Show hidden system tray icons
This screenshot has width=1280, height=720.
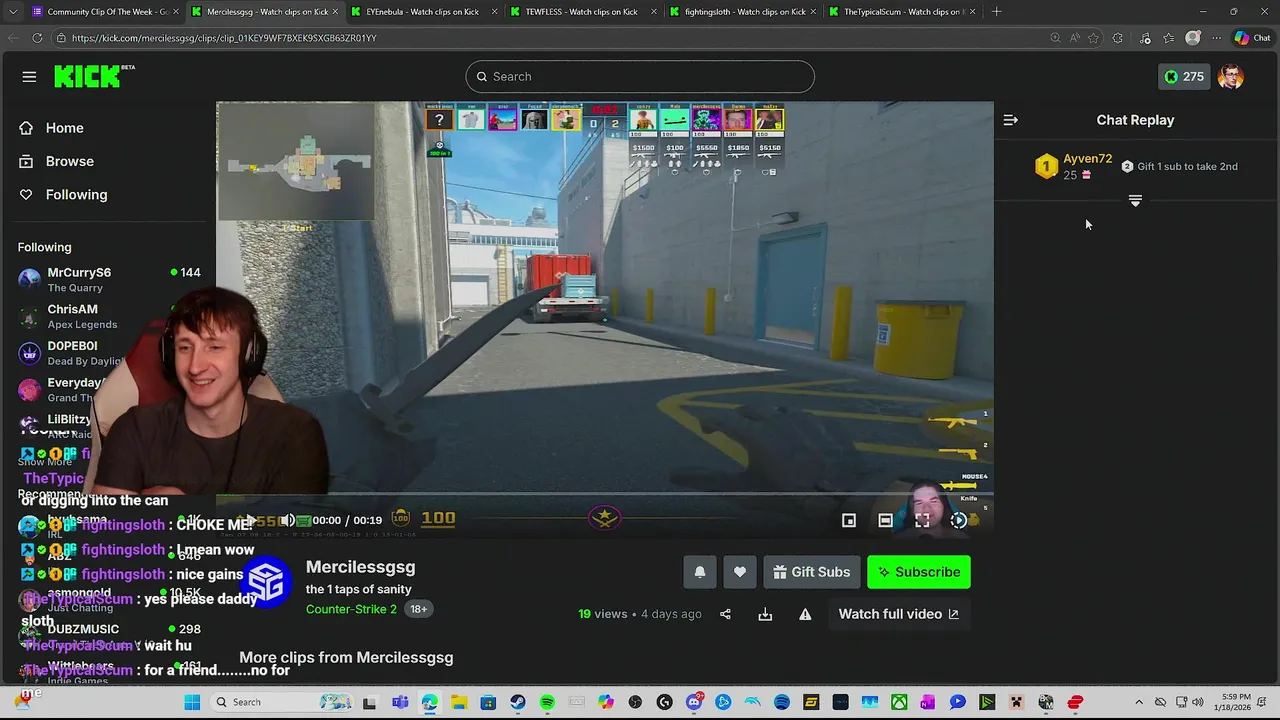click(x=1138, y=702)
